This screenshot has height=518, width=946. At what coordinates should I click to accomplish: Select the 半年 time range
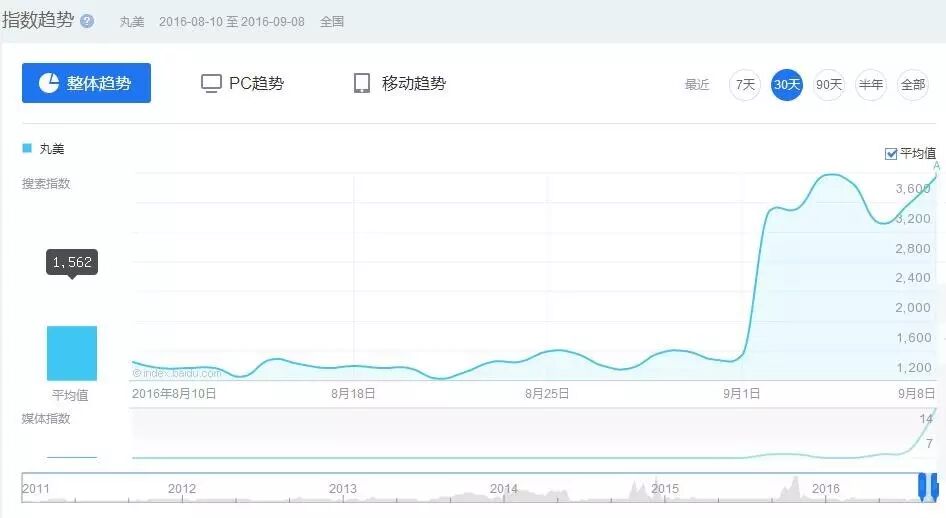[871, 85]
